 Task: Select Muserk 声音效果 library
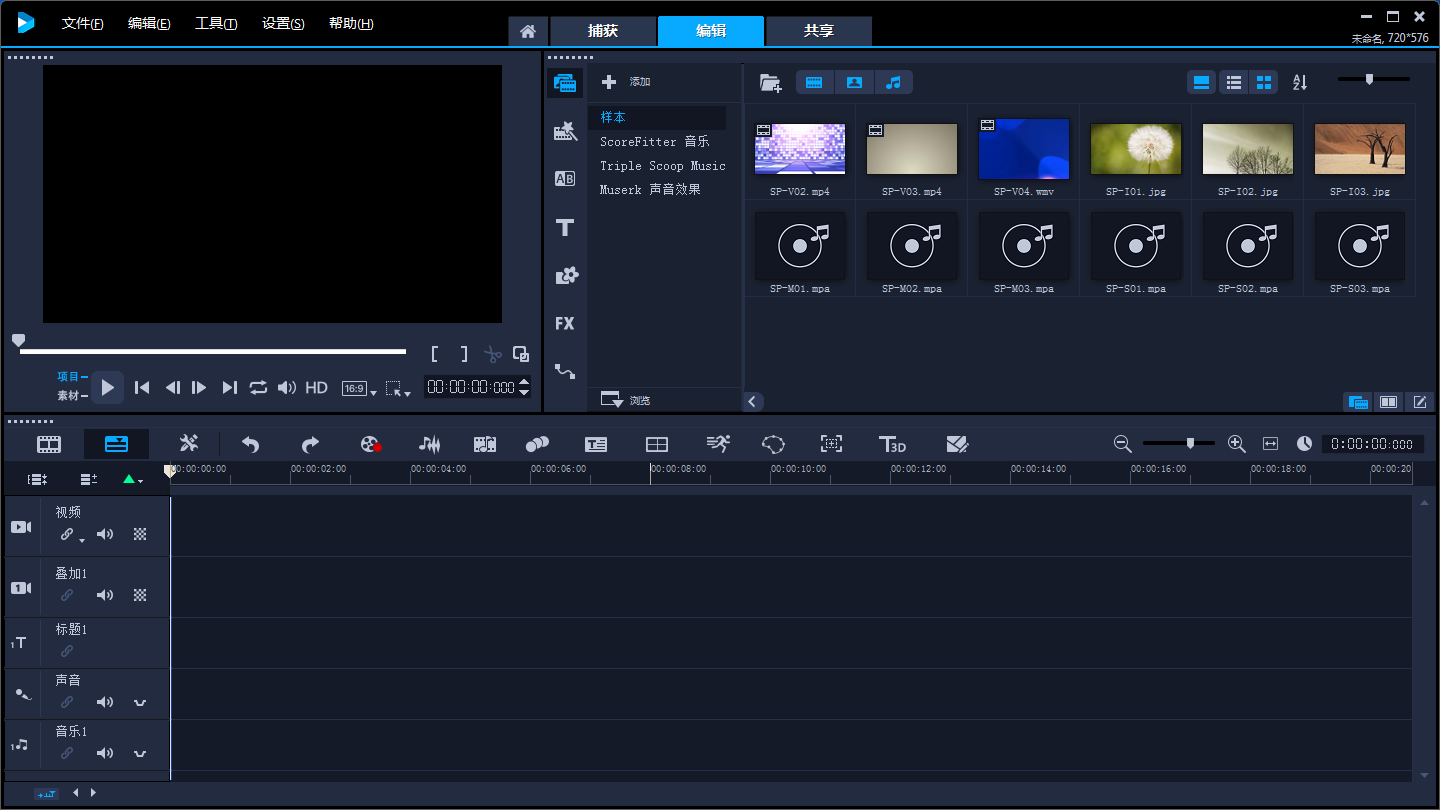click(x=650, y=190)
